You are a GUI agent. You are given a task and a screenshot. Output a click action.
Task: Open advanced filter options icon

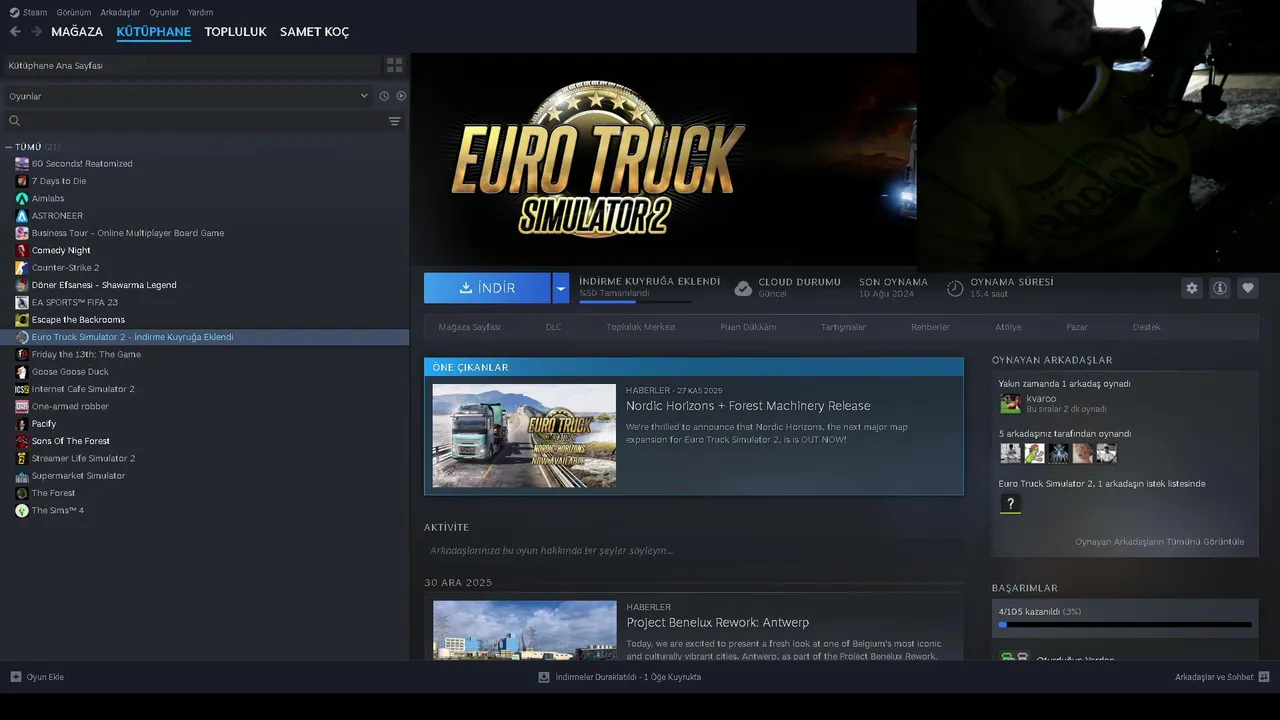395,121
